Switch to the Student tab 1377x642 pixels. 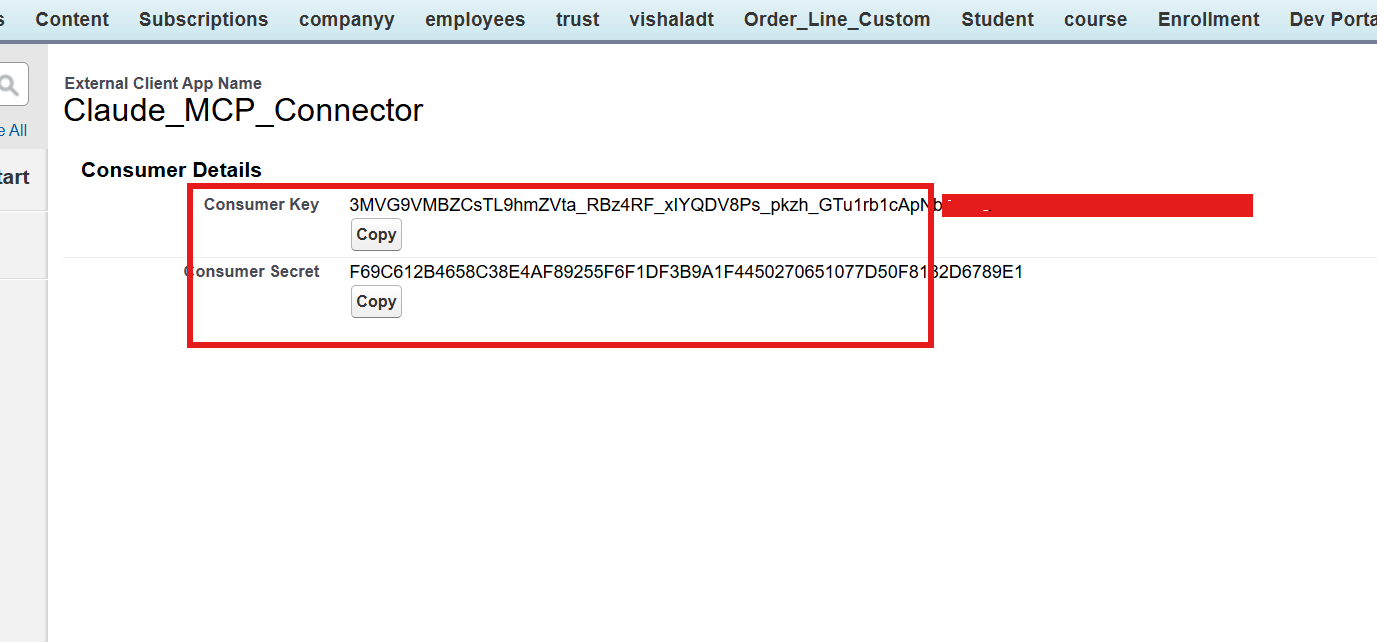pos(998,20)
